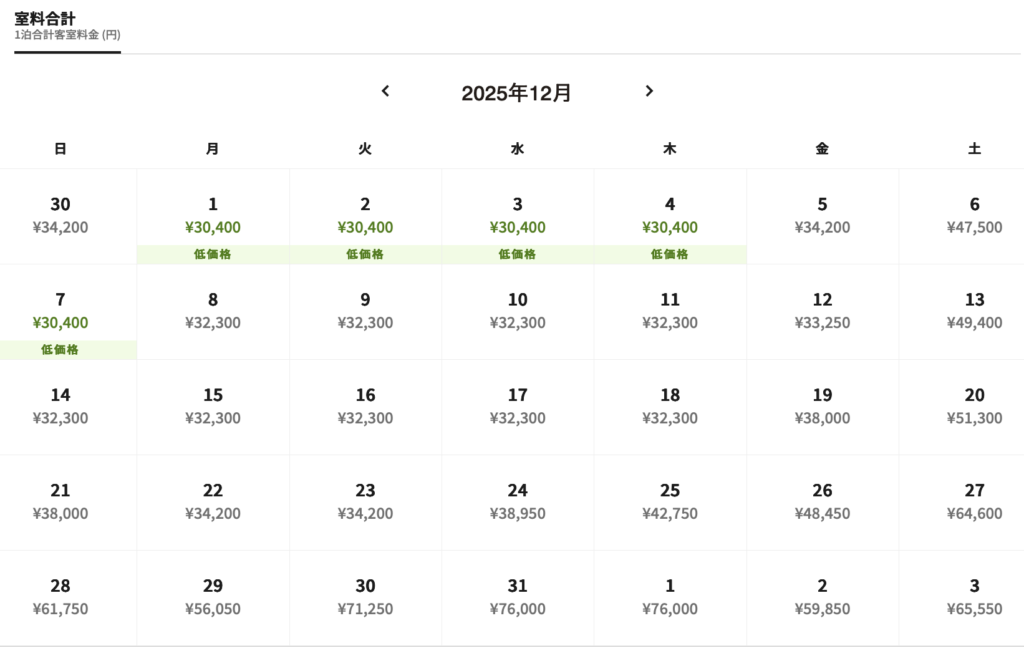Select December 30 priced ¥71,250
This screenshot has width=1024, height=656.
point(365,599)
